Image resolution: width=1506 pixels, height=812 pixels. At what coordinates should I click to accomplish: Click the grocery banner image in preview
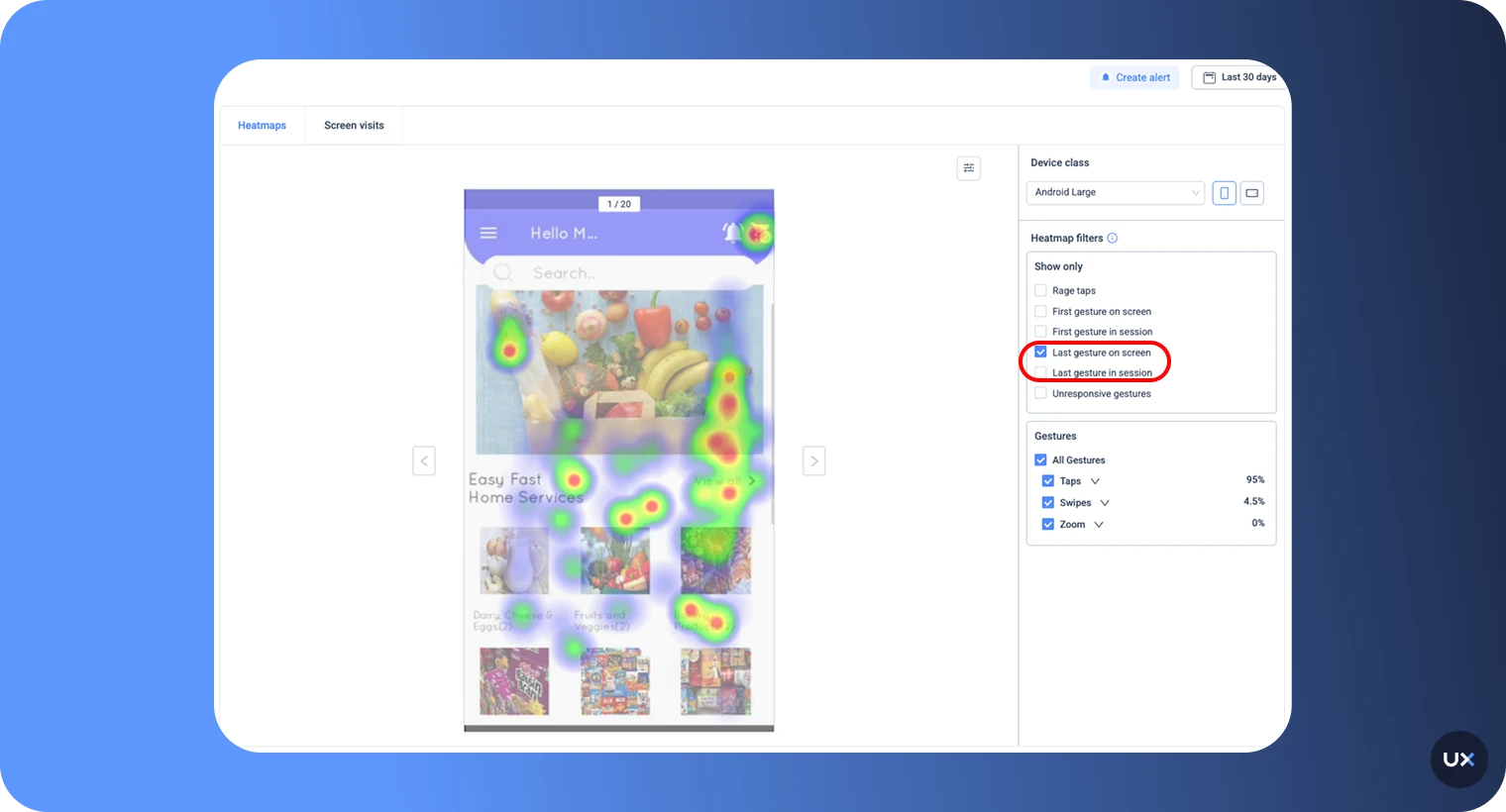619,370
